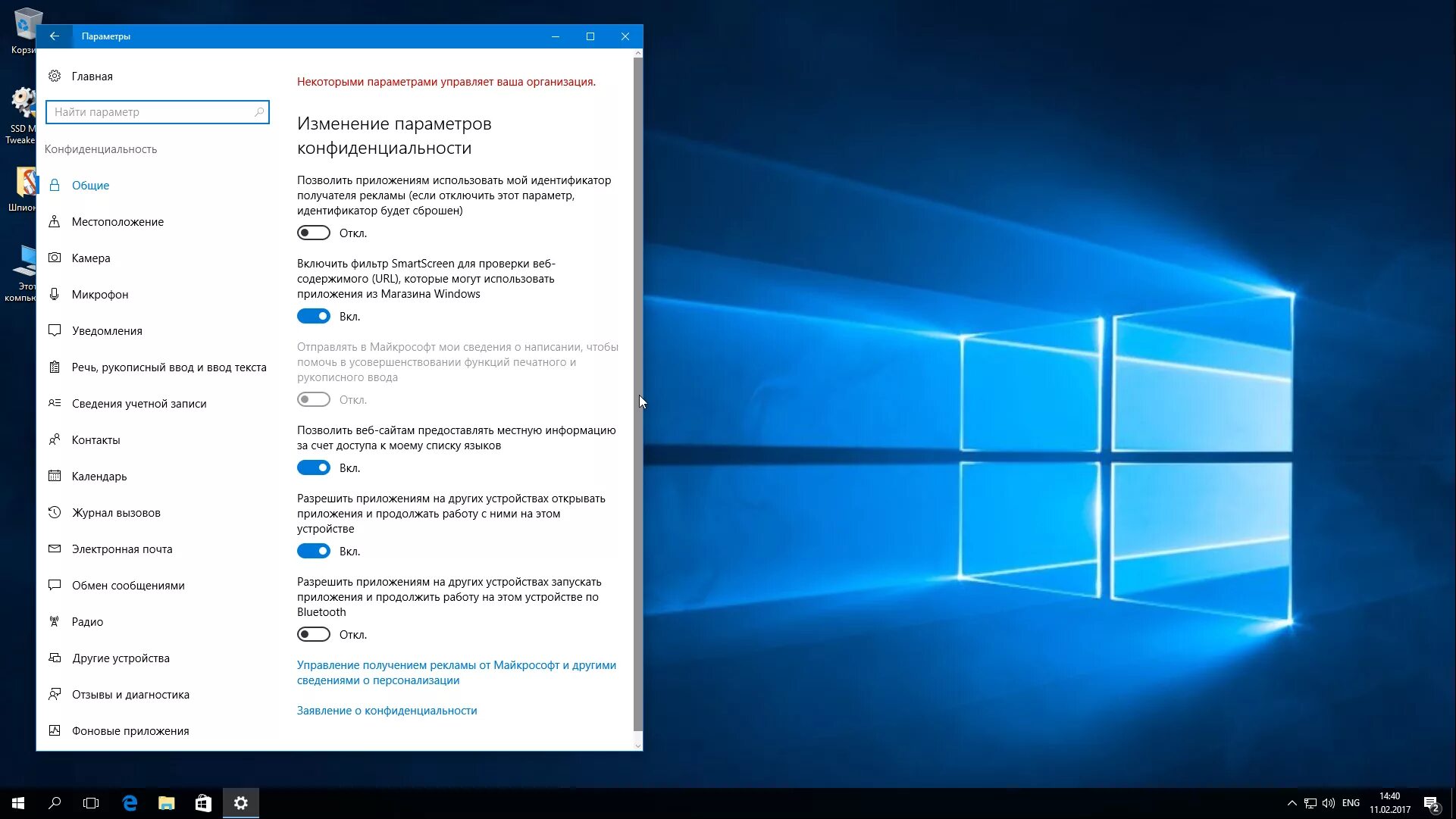Open Microsoft Edge from the taskbar
Viewport: 1456px width, 819px height.
tap(130, 803)
